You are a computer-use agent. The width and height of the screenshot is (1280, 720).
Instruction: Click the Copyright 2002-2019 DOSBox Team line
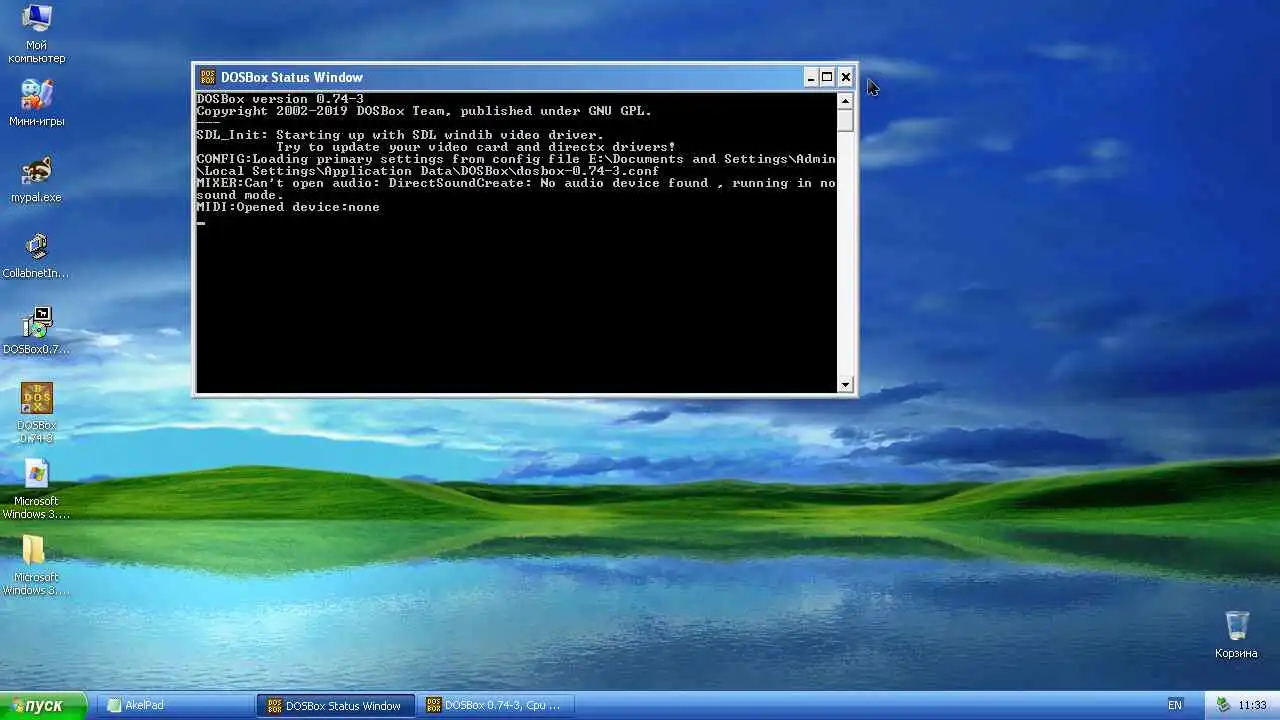[424, 111]
